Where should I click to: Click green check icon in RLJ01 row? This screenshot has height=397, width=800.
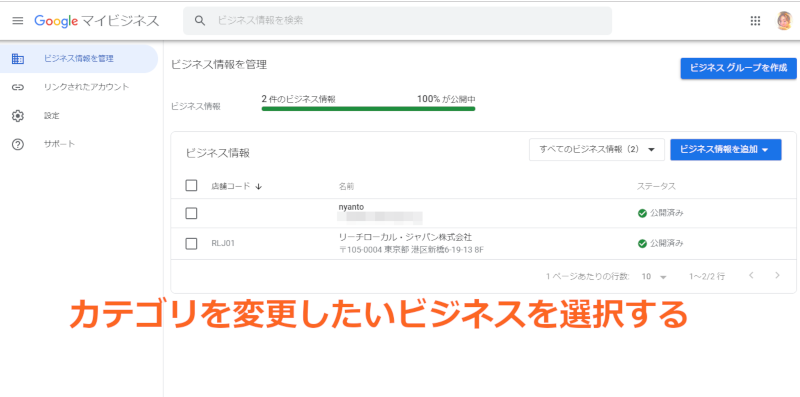point(642,244)
